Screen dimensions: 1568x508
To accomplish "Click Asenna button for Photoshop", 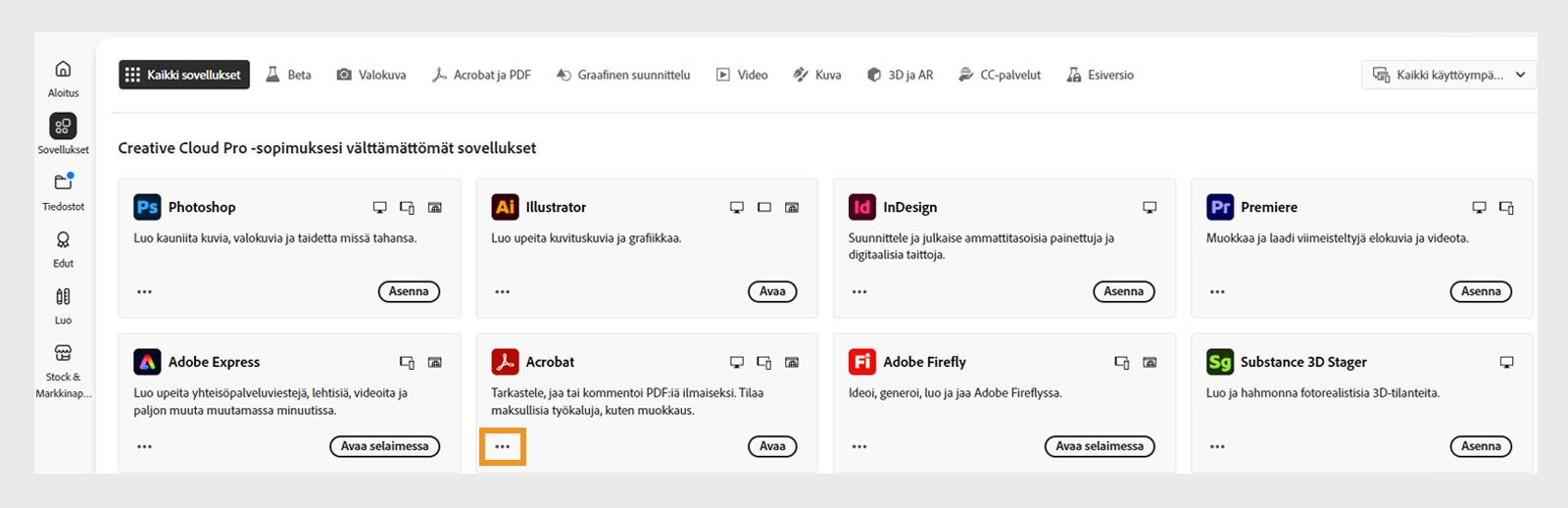I will (x=409, y=291).
